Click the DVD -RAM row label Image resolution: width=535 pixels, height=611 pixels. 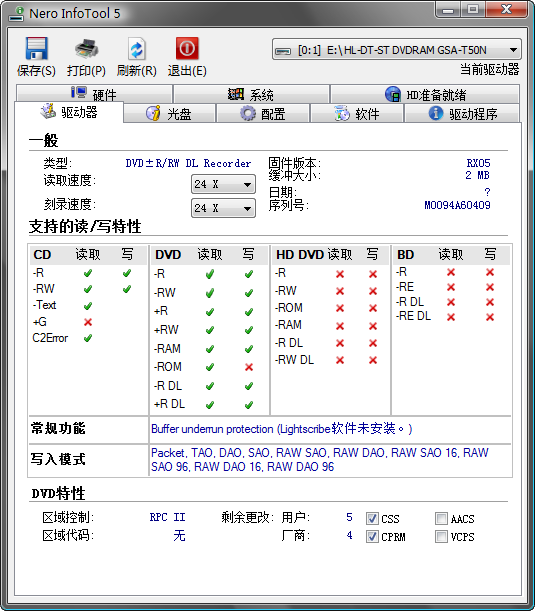[167, 348]
